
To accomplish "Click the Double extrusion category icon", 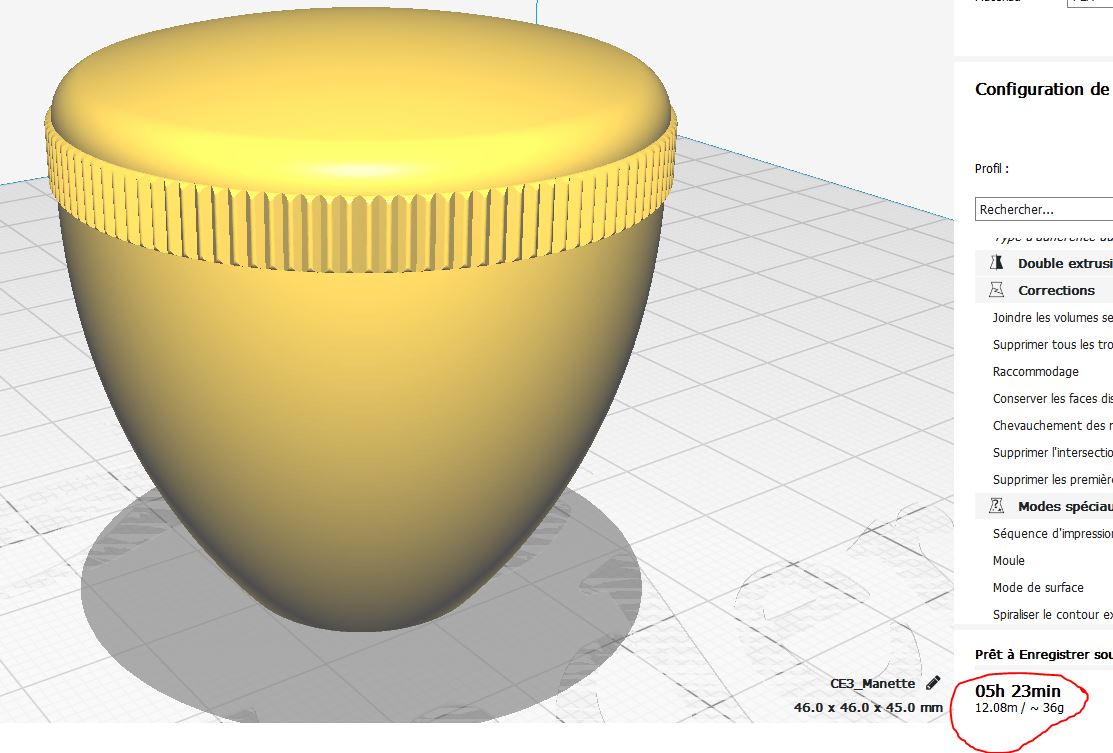I will 996,263.
